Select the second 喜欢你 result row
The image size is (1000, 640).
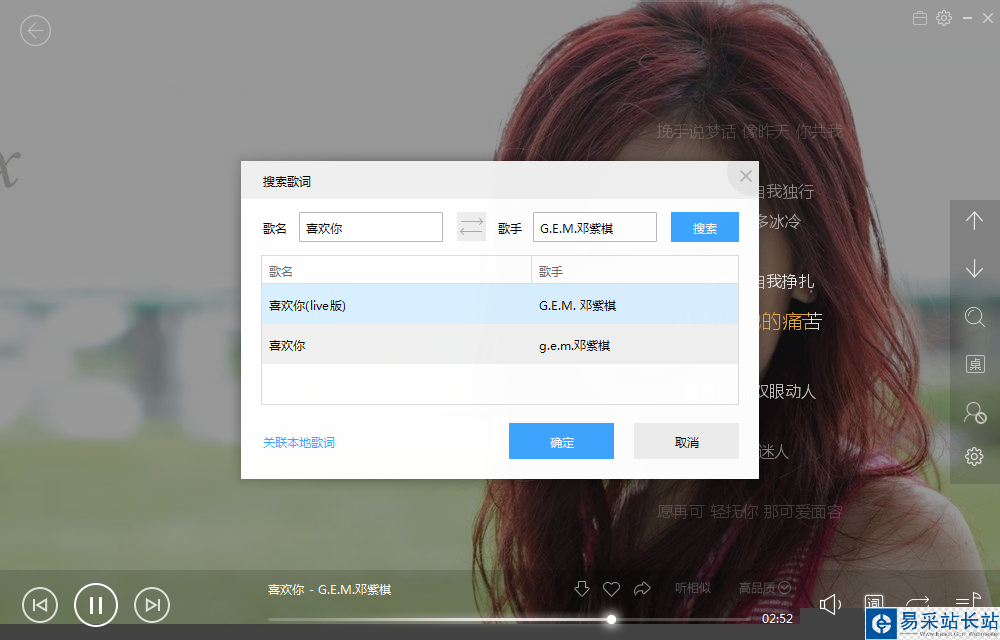click(x=500, y=344)
